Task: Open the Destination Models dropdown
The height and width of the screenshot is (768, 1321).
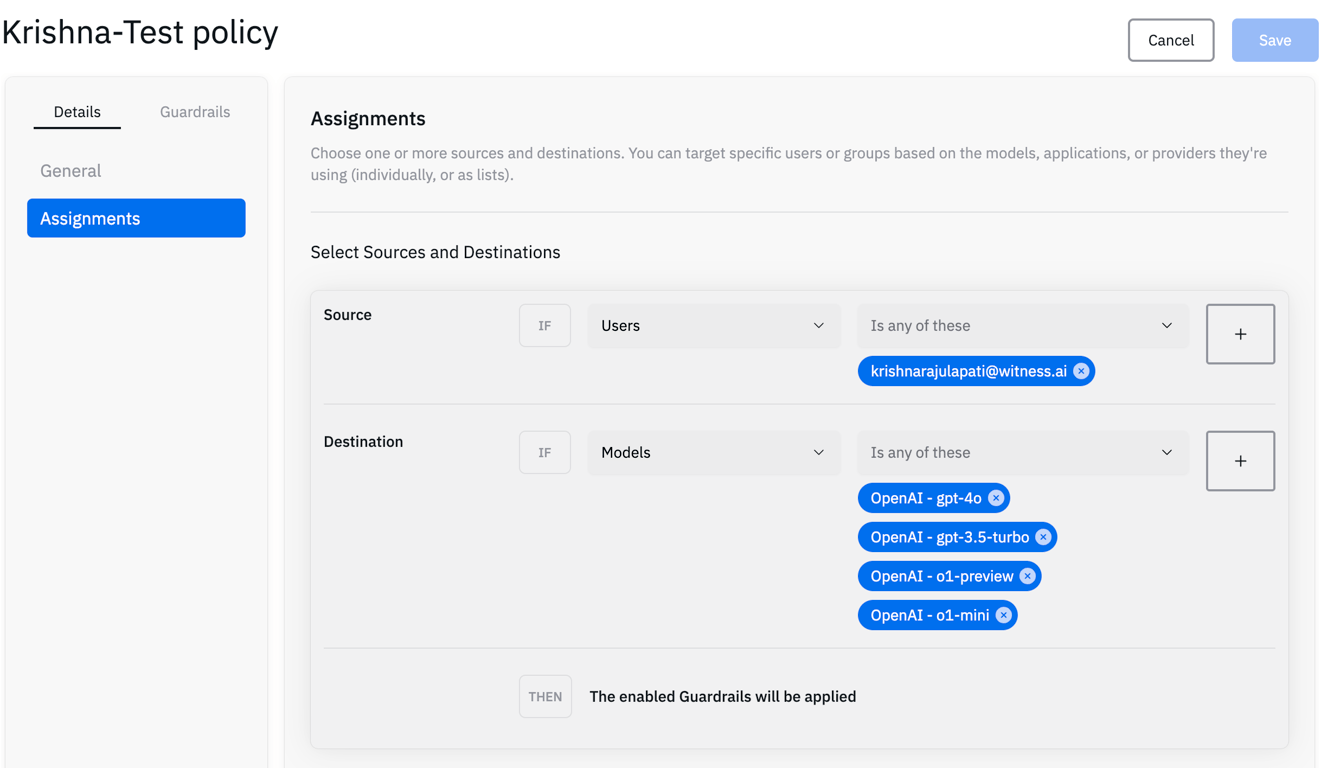Action: pyautogui.click(x=713, y=453)
